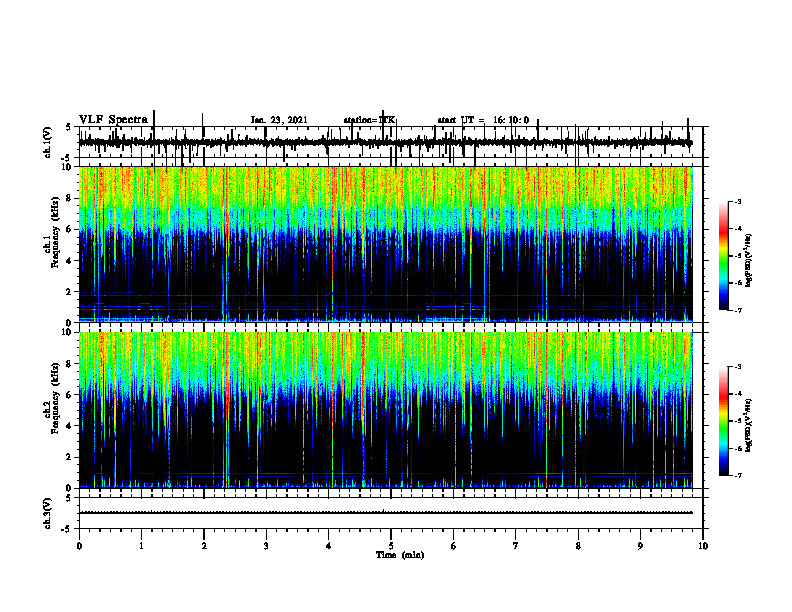Click time axis tick label "1"
The height and width of the screenshot is (612, 792).
click(x=141, y=546)
